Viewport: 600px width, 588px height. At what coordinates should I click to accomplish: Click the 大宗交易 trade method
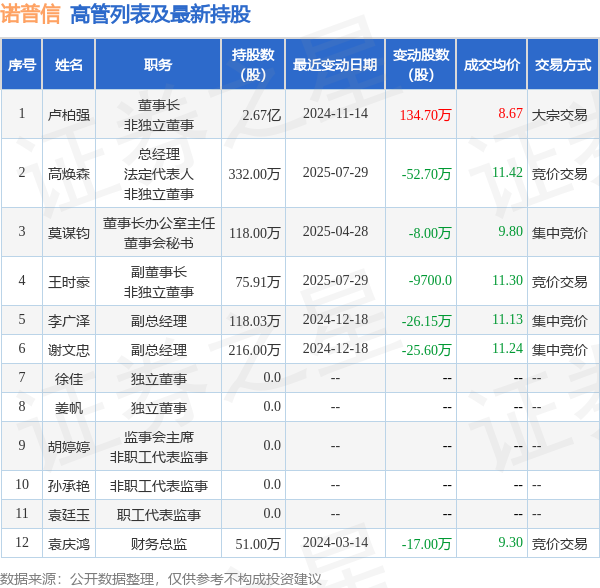pos(559,114)
